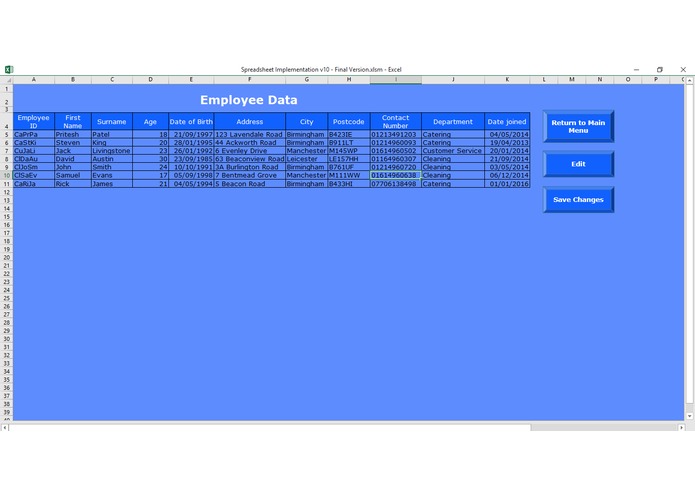Select postcode cell LE157HH
The height and width of the screenshot is (494, 695).
pyautogui.click(x=349, y=159)
